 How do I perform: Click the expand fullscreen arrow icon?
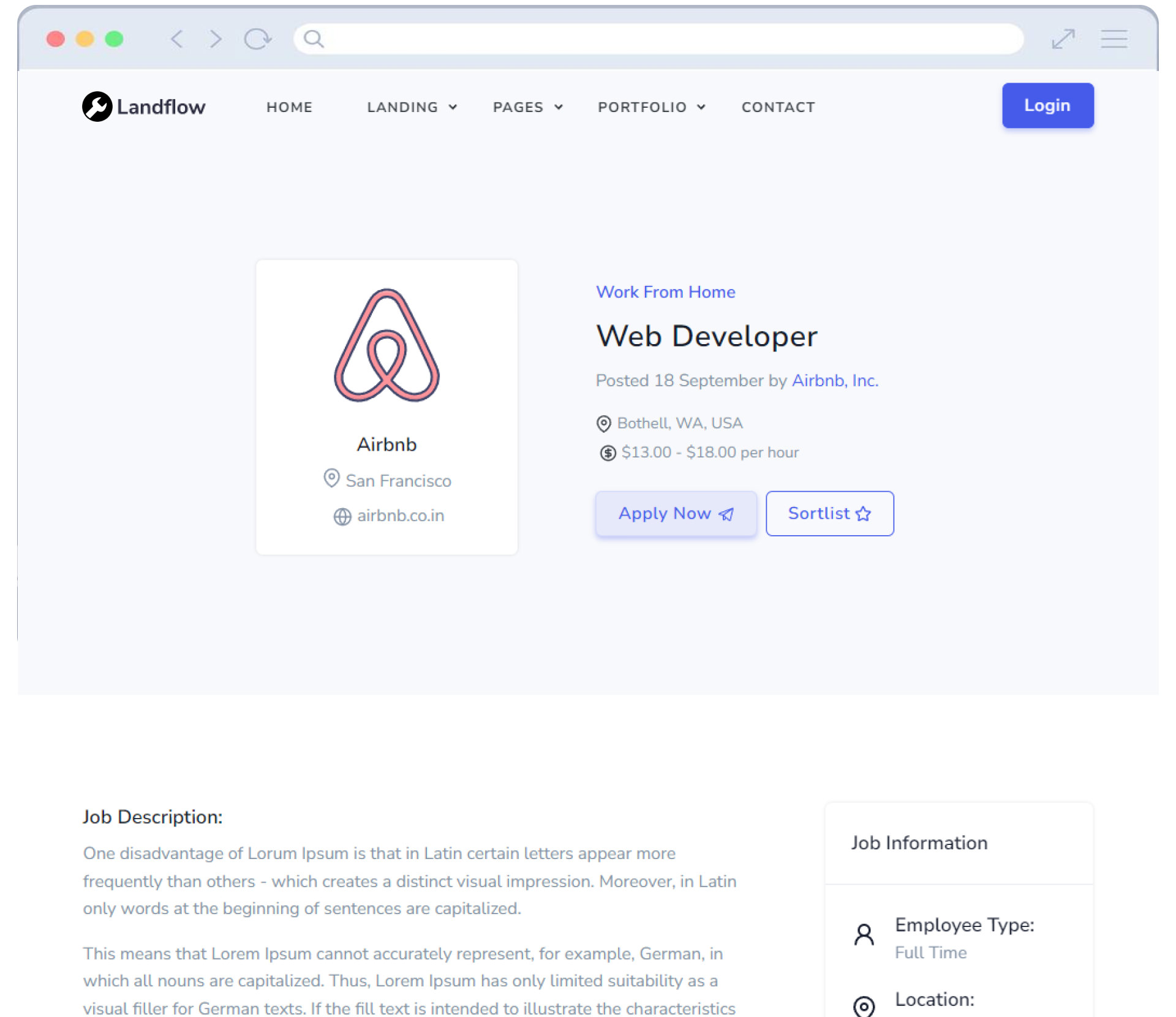(x=1063, y=39)
